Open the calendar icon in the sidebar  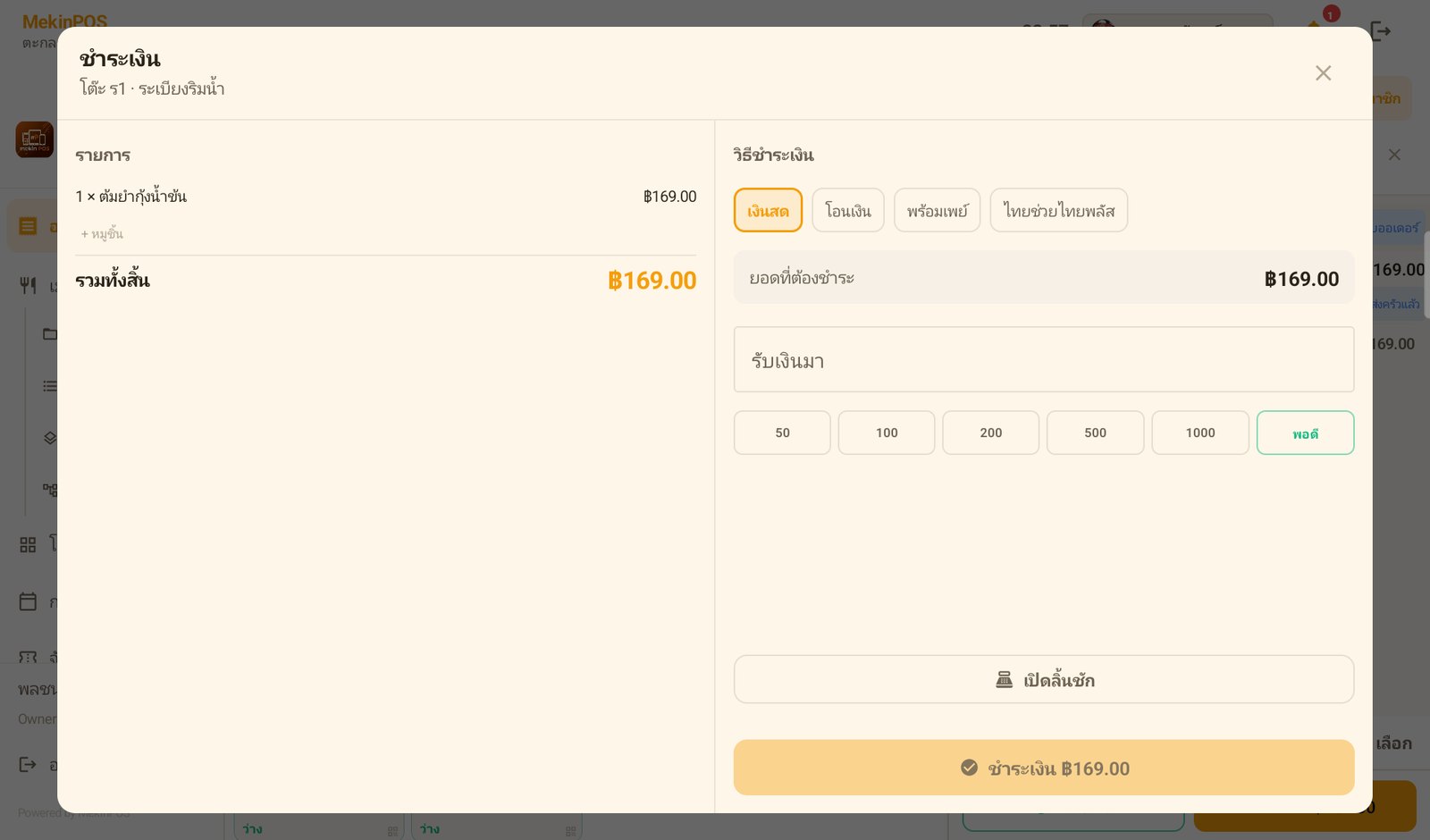[28, 601]
